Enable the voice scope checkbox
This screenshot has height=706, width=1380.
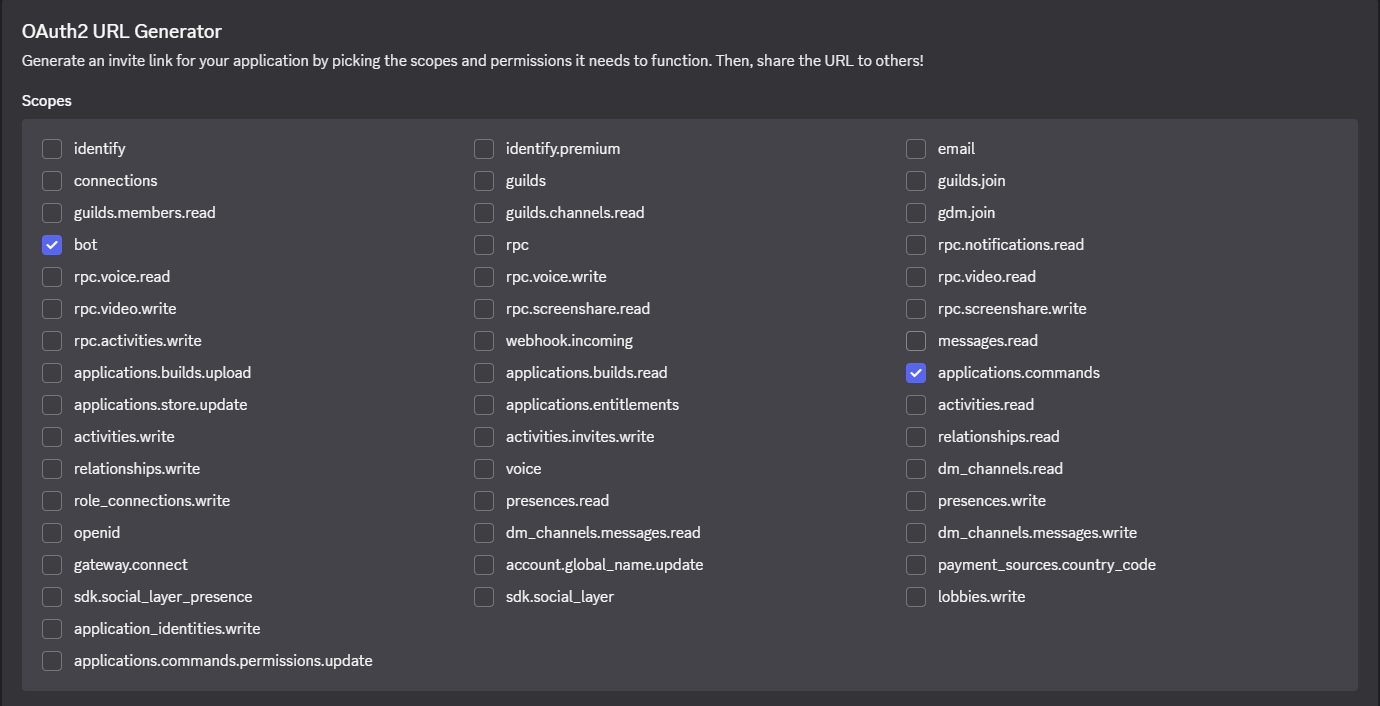(484, 469)
